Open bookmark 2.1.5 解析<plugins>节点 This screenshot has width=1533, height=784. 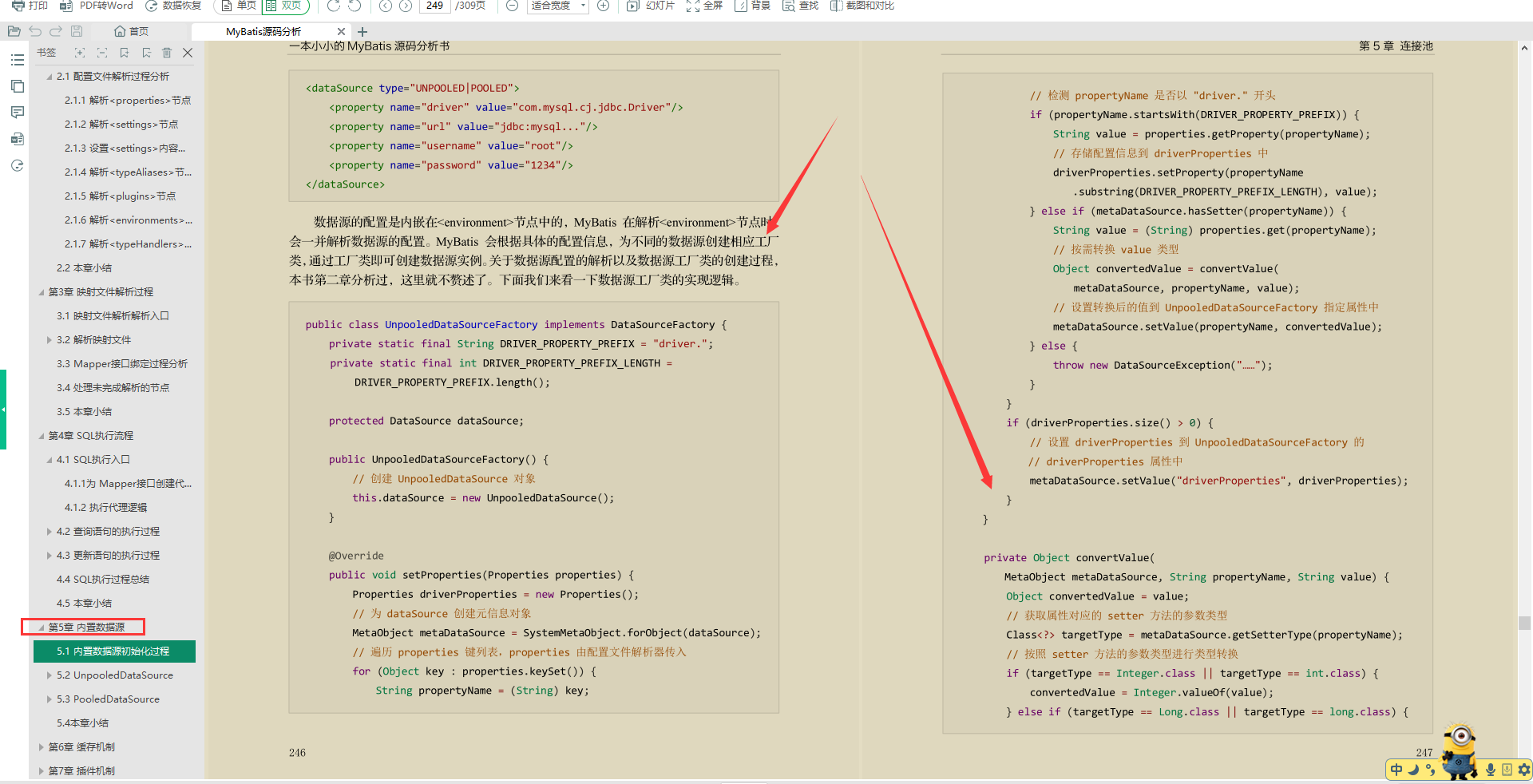tap(121, 196)
